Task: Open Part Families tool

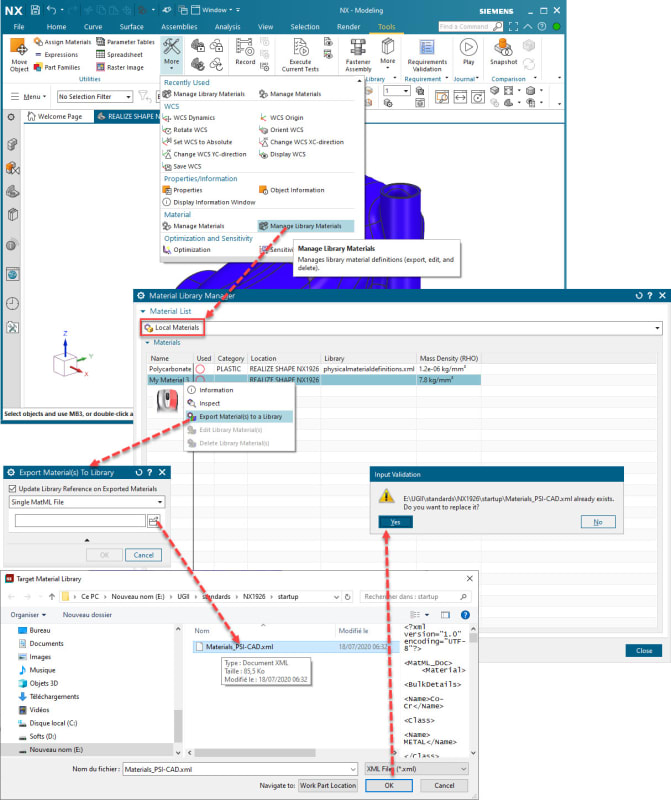Action: (x=57, y=67)
